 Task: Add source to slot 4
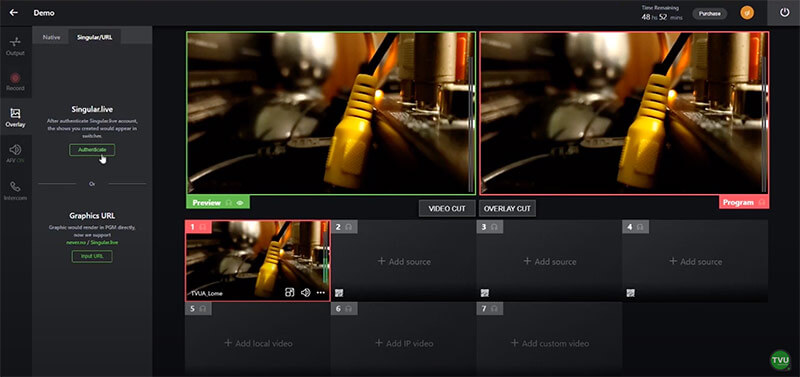point(695,261)
